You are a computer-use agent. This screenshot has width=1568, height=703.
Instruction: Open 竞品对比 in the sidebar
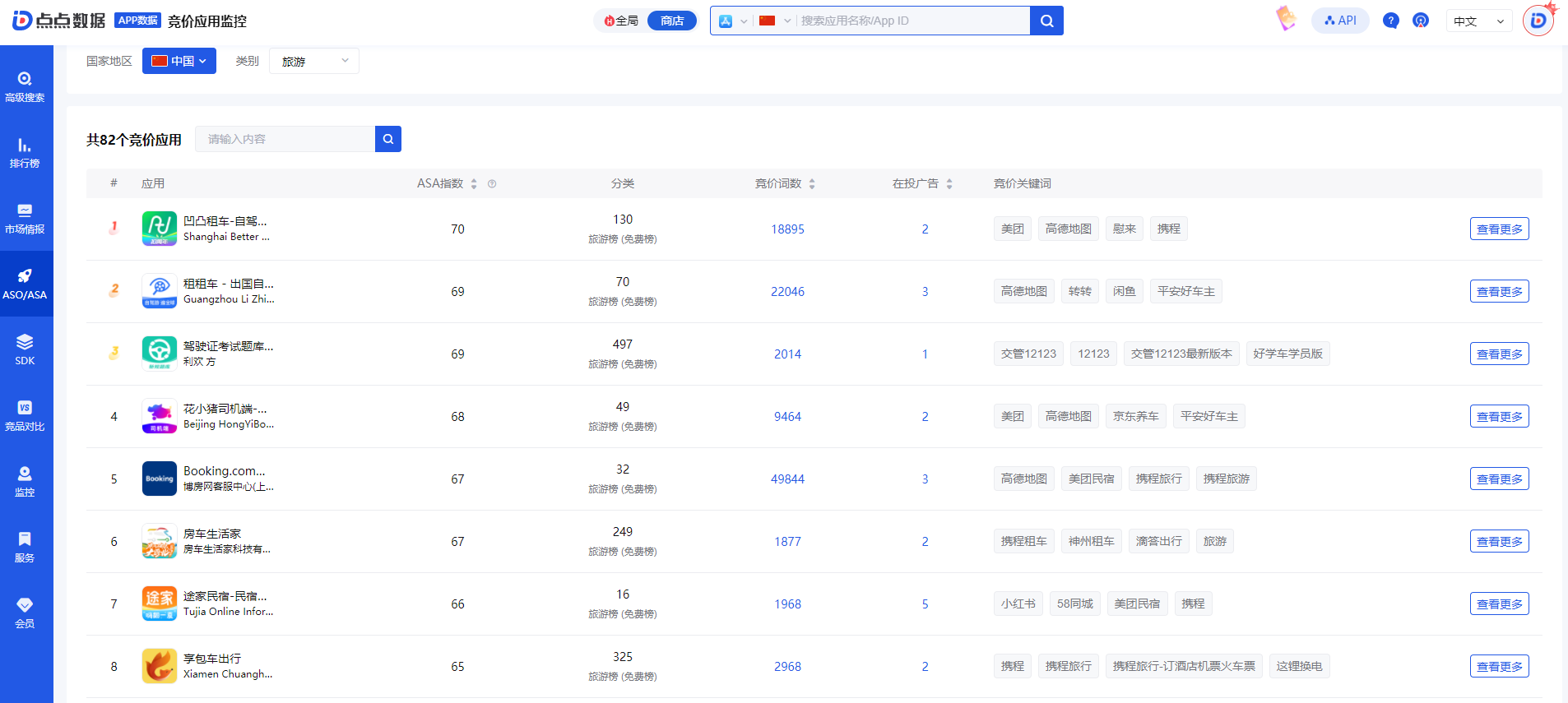(25, 415)
